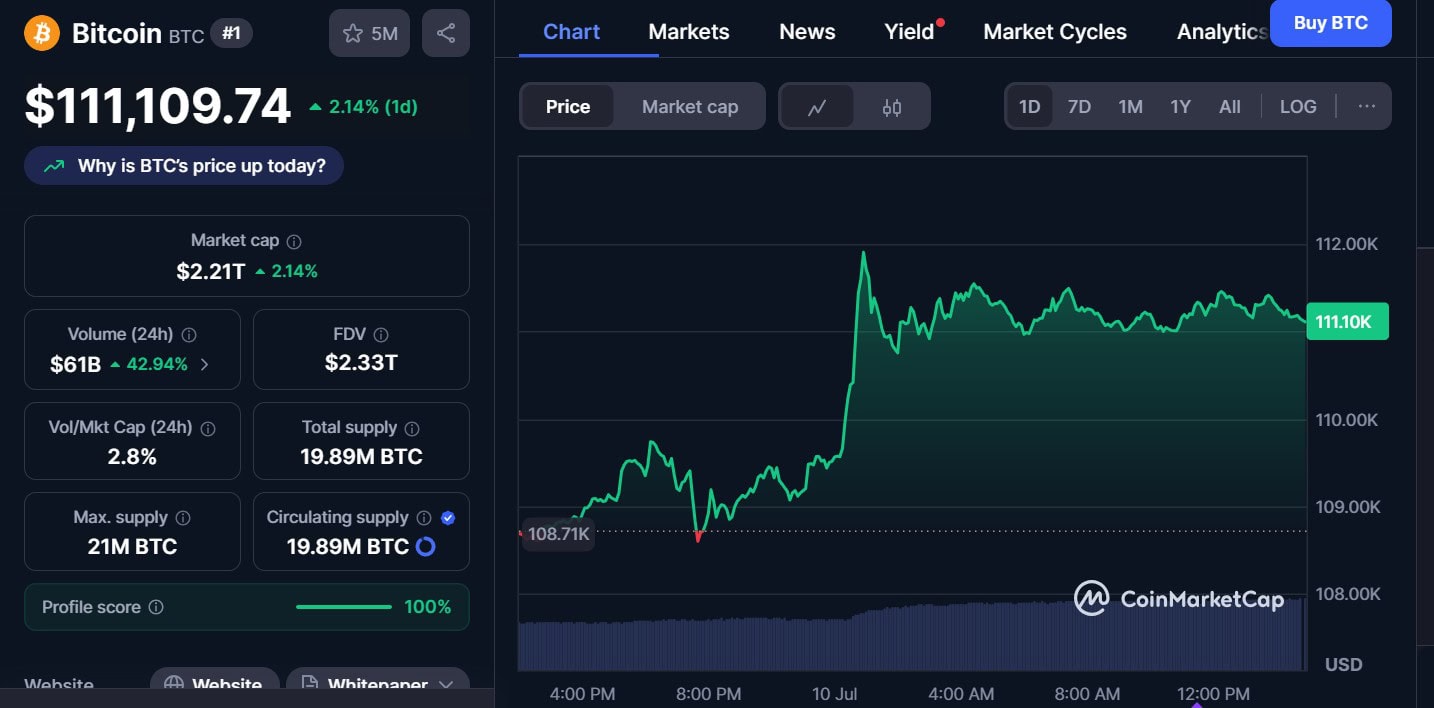Select the 7D time range
The image size is (1434, 708).
1079,106
